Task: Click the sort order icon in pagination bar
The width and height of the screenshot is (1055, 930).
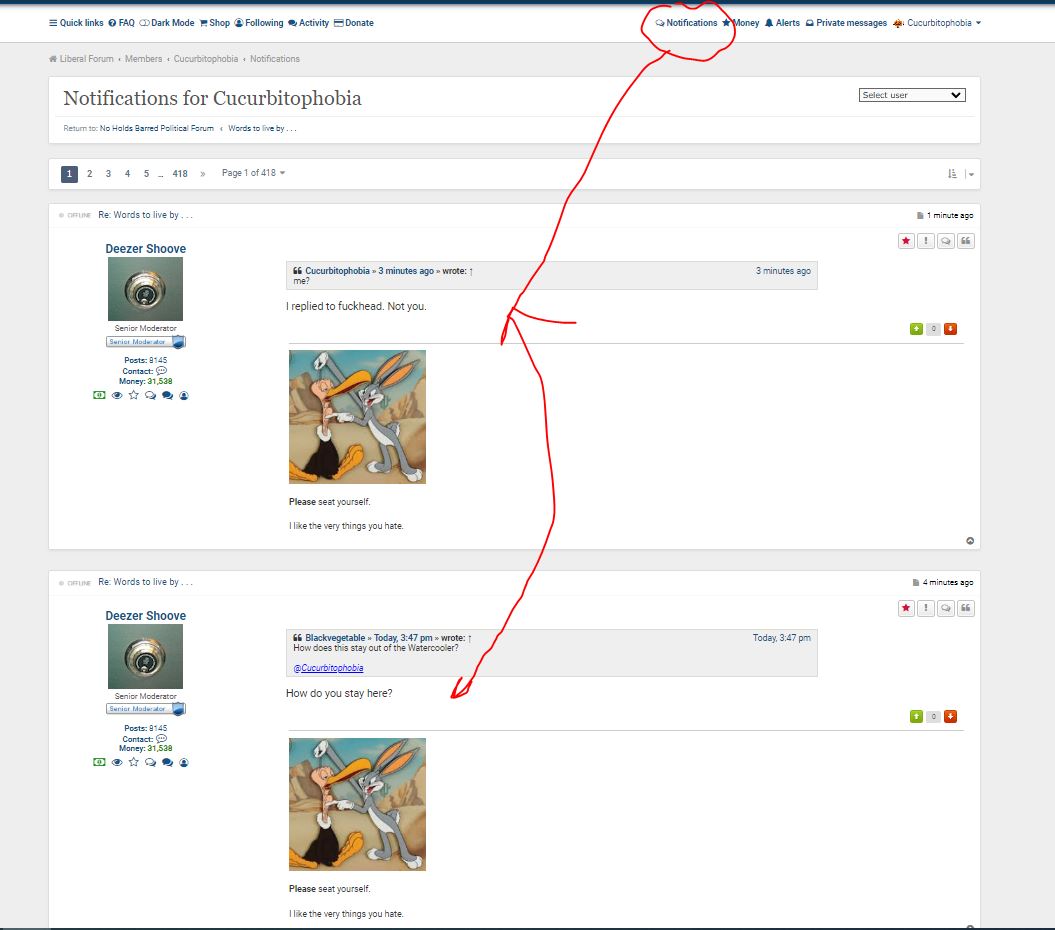Action: point(952,174)
